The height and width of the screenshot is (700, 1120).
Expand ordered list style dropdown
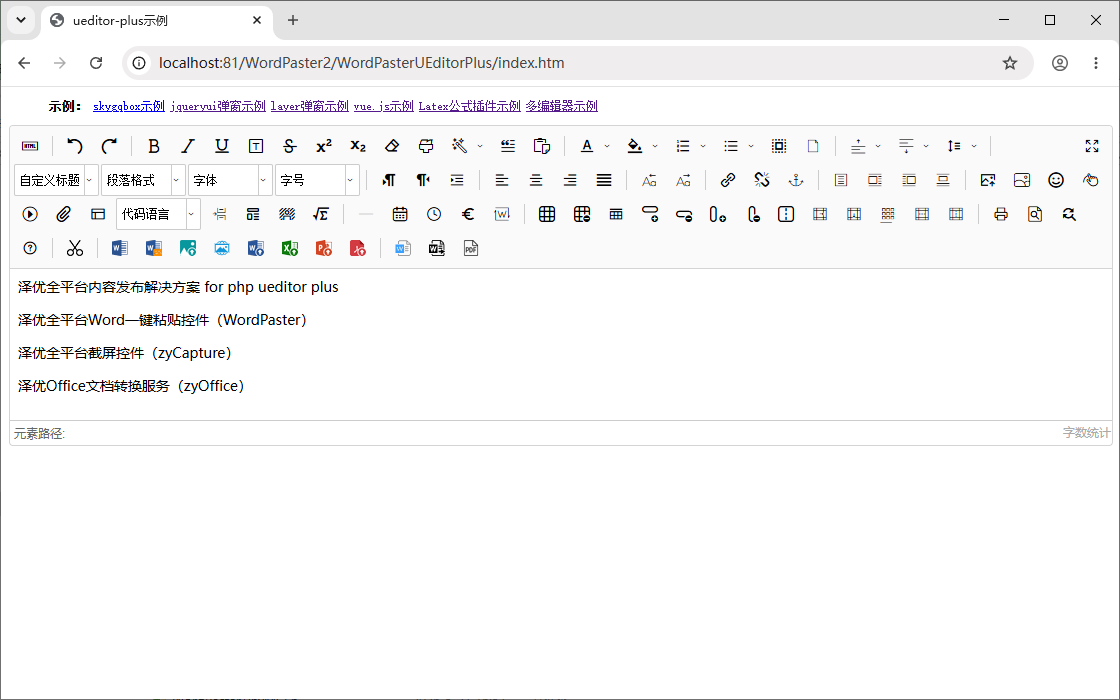tap(703, 146)
